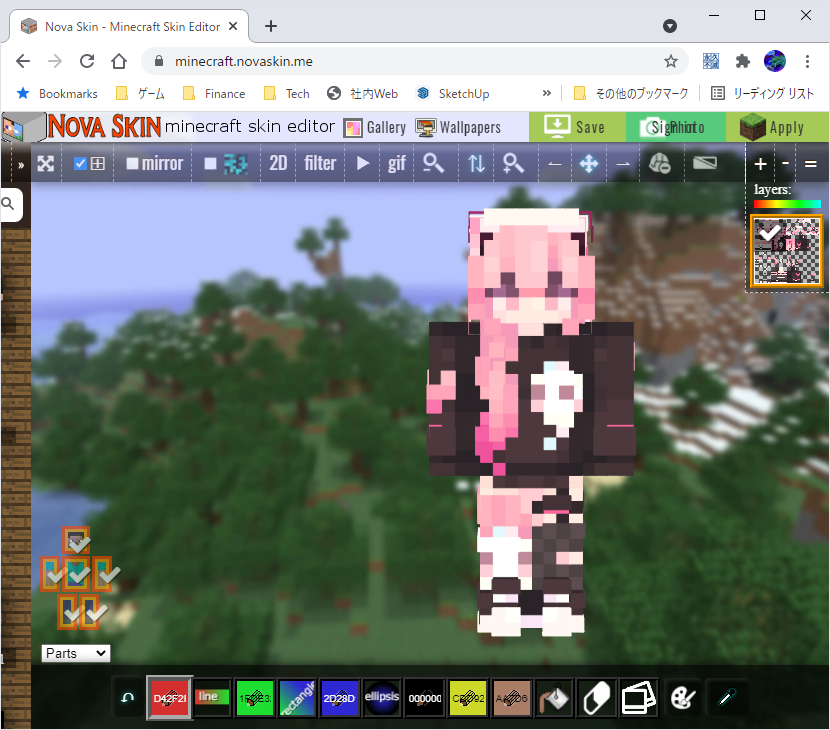
Task: Open the 社内Web bookmark
Action: [x=362, y=94]
